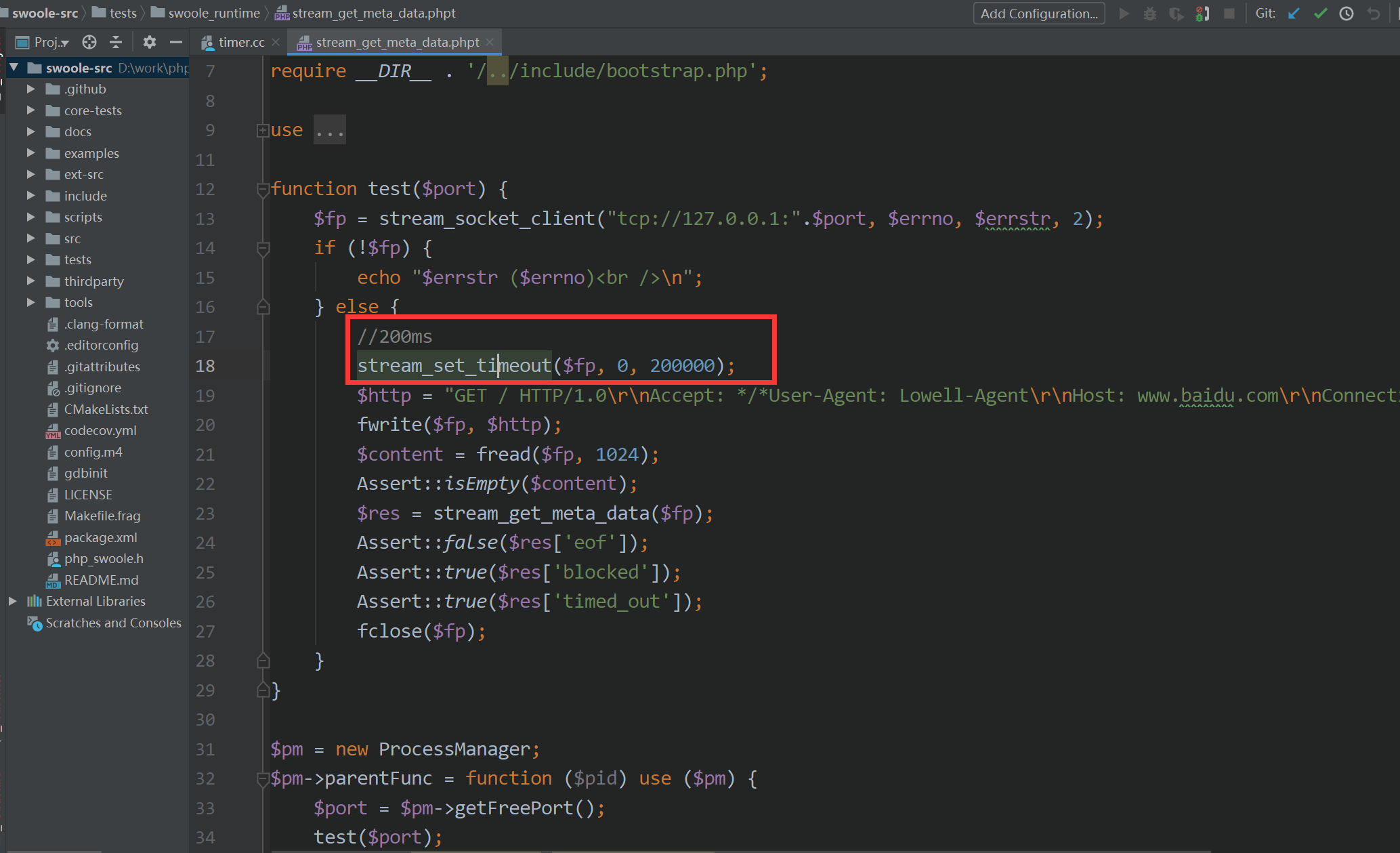This screenshot has height=853, width=1400.
Task: Click the Run play icon
Action: tap(1124, 14)
